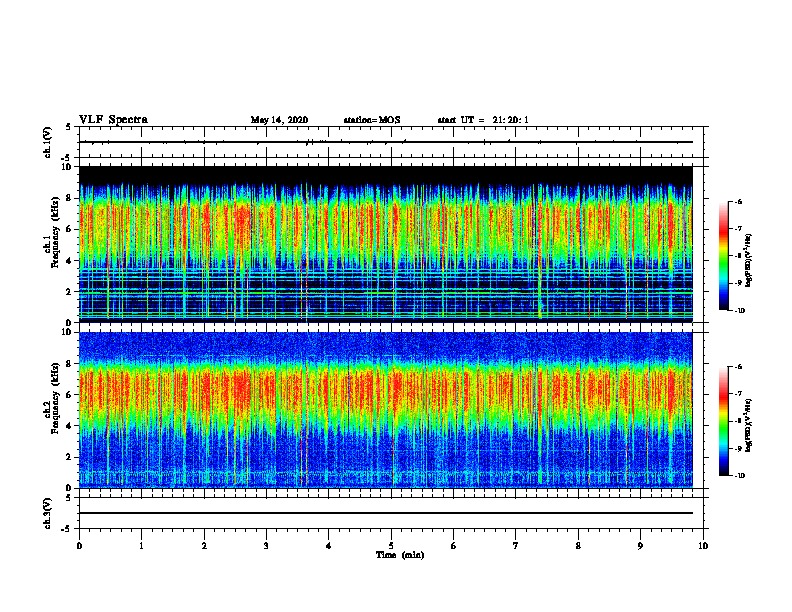Click the ch.1 spectrogram color scale bar
792x612 pixels.
click(x=723, y=256)
